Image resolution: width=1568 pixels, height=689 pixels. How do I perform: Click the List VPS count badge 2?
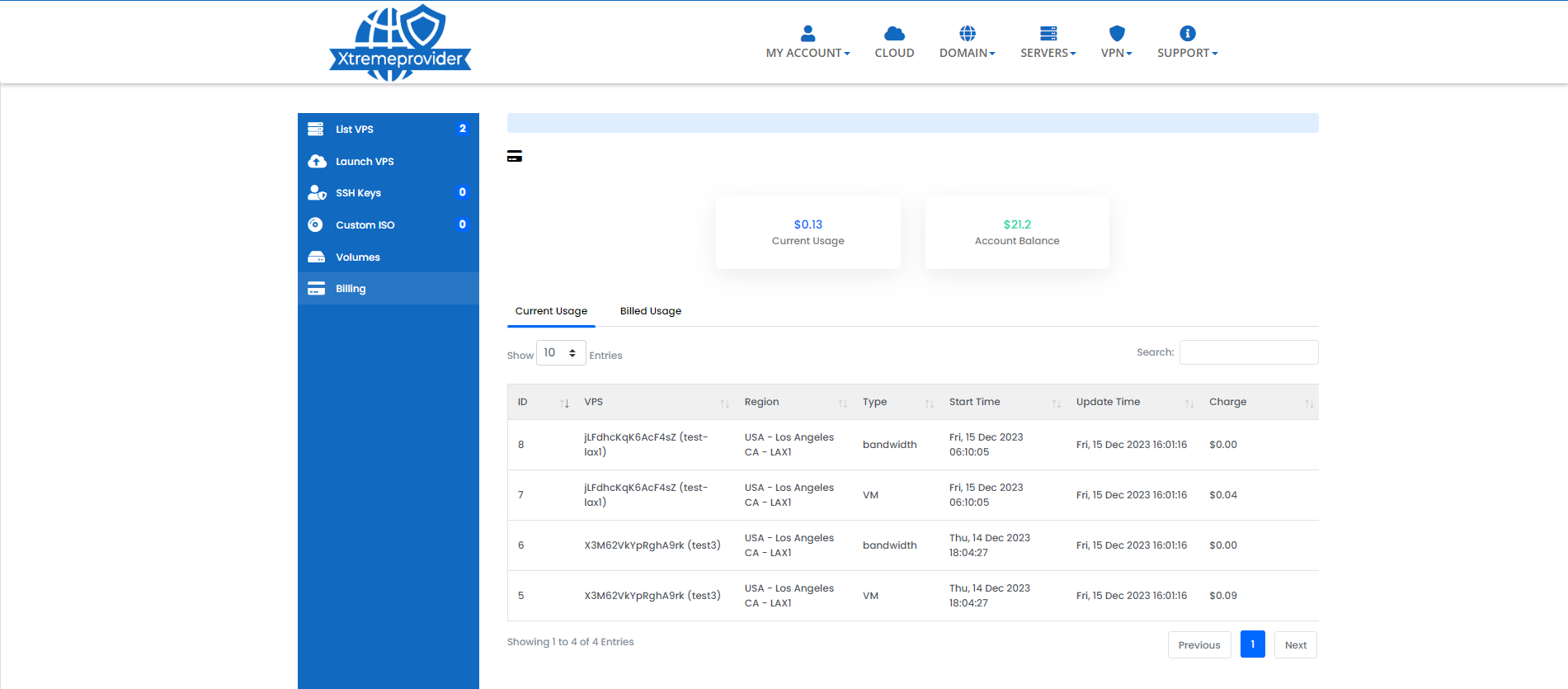(x=463, y=129)
